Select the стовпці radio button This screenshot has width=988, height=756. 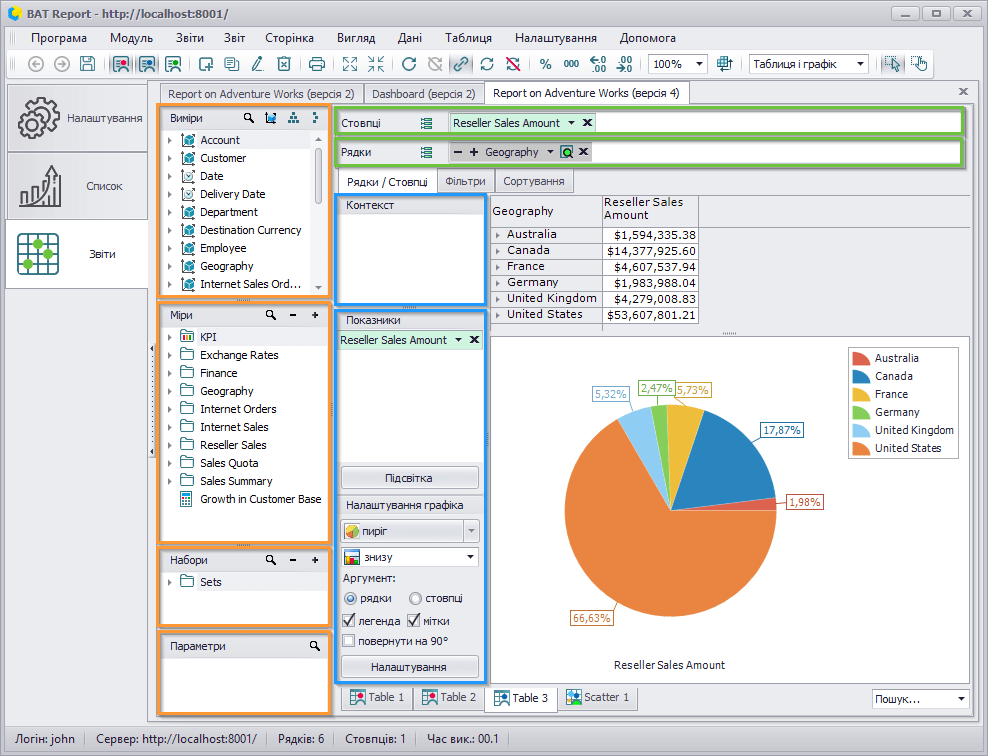415,598
